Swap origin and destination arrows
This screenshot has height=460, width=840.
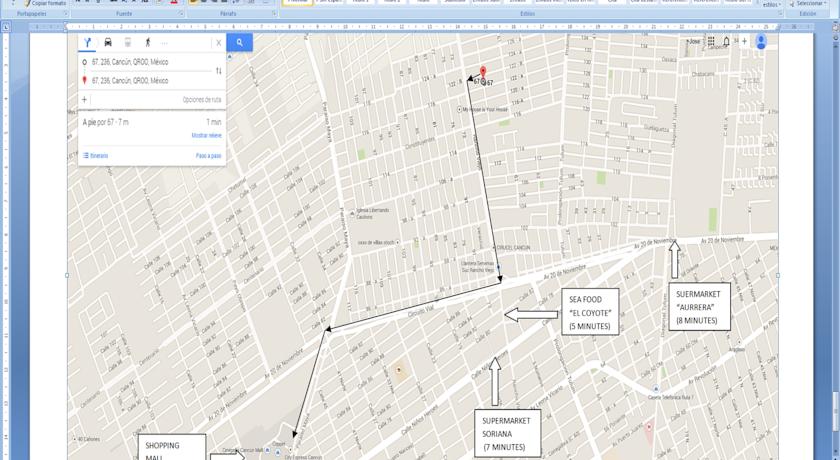(x=219, y=71)
